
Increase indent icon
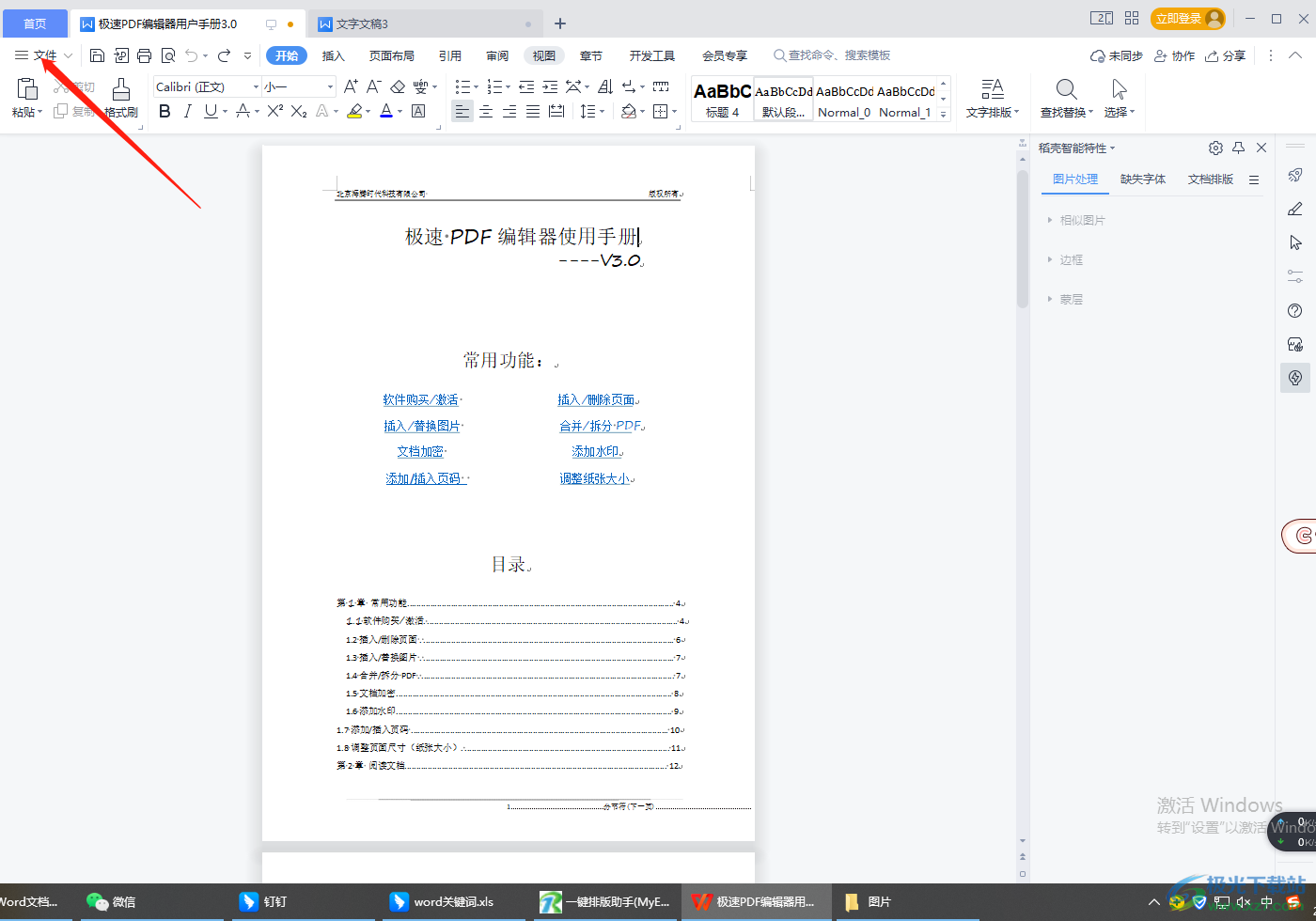pyautogui.click(x=550, y=86)
